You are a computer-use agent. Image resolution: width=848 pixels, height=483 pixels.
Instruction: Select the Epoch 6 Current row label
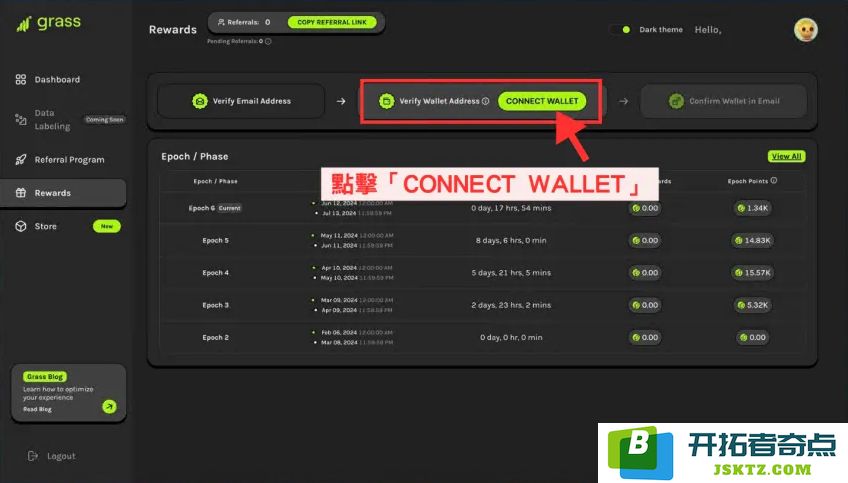tap(215, 208)
